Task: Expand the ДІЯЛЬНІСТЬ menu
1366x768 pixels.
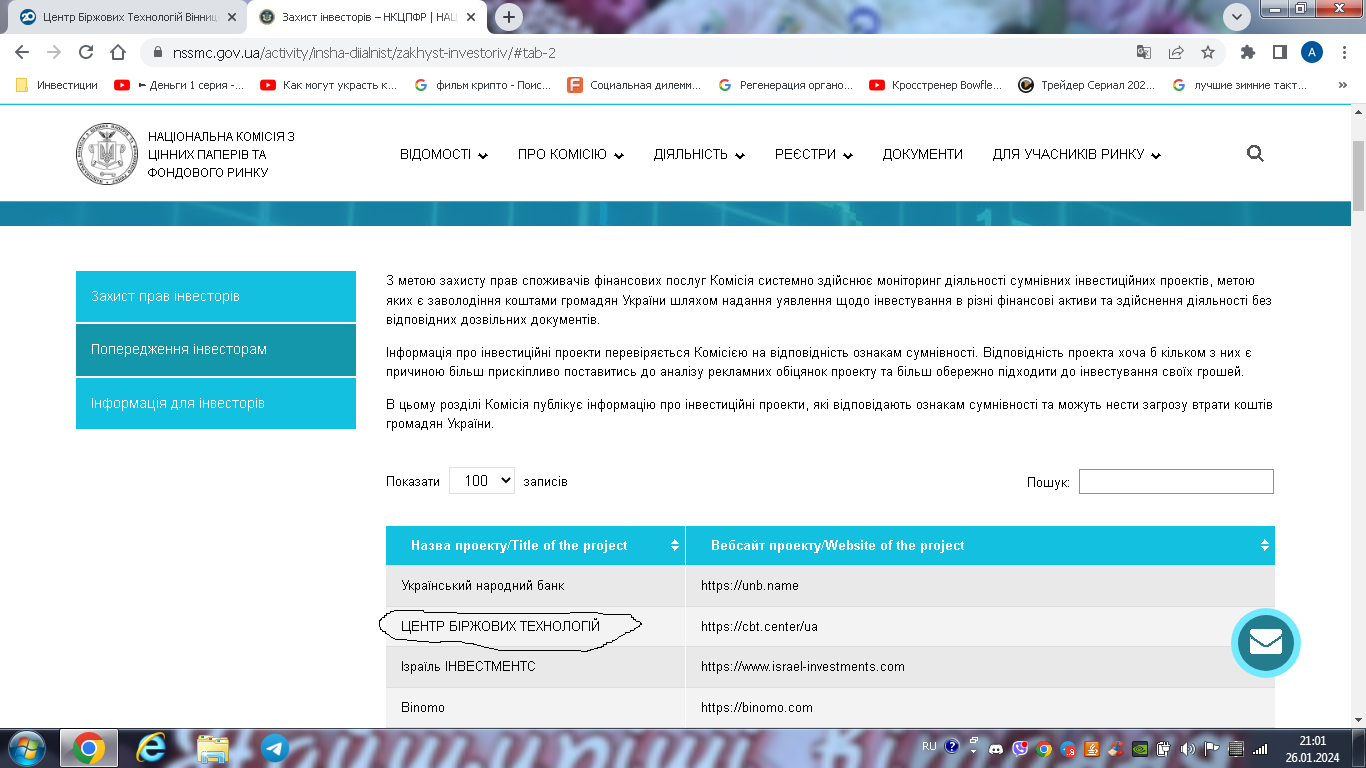Action: [x=700, y=154]
